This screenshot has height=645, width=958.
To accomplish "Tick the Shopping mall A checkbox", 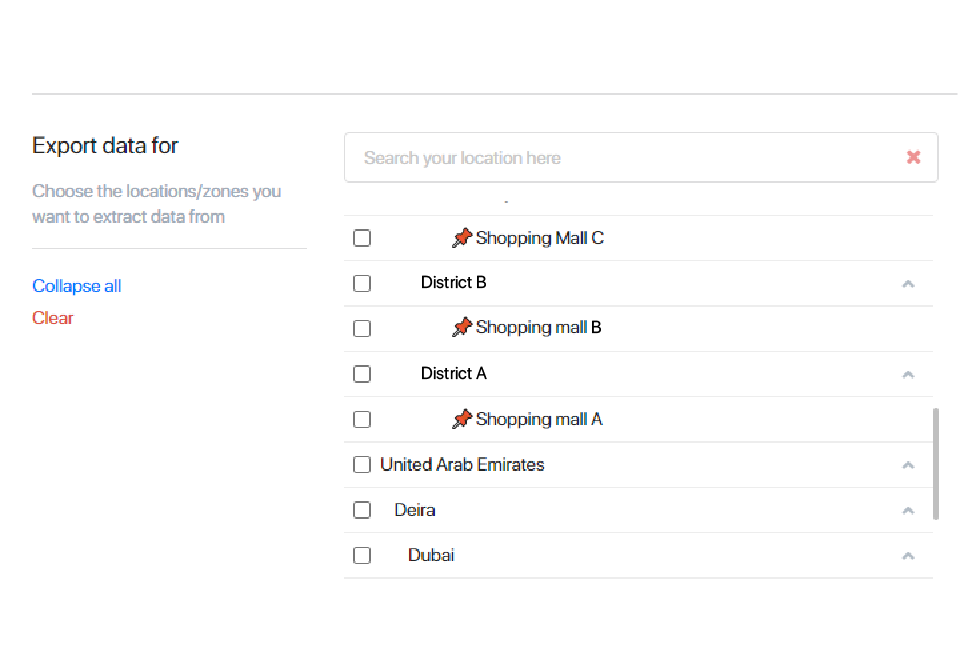I will 362,420.
